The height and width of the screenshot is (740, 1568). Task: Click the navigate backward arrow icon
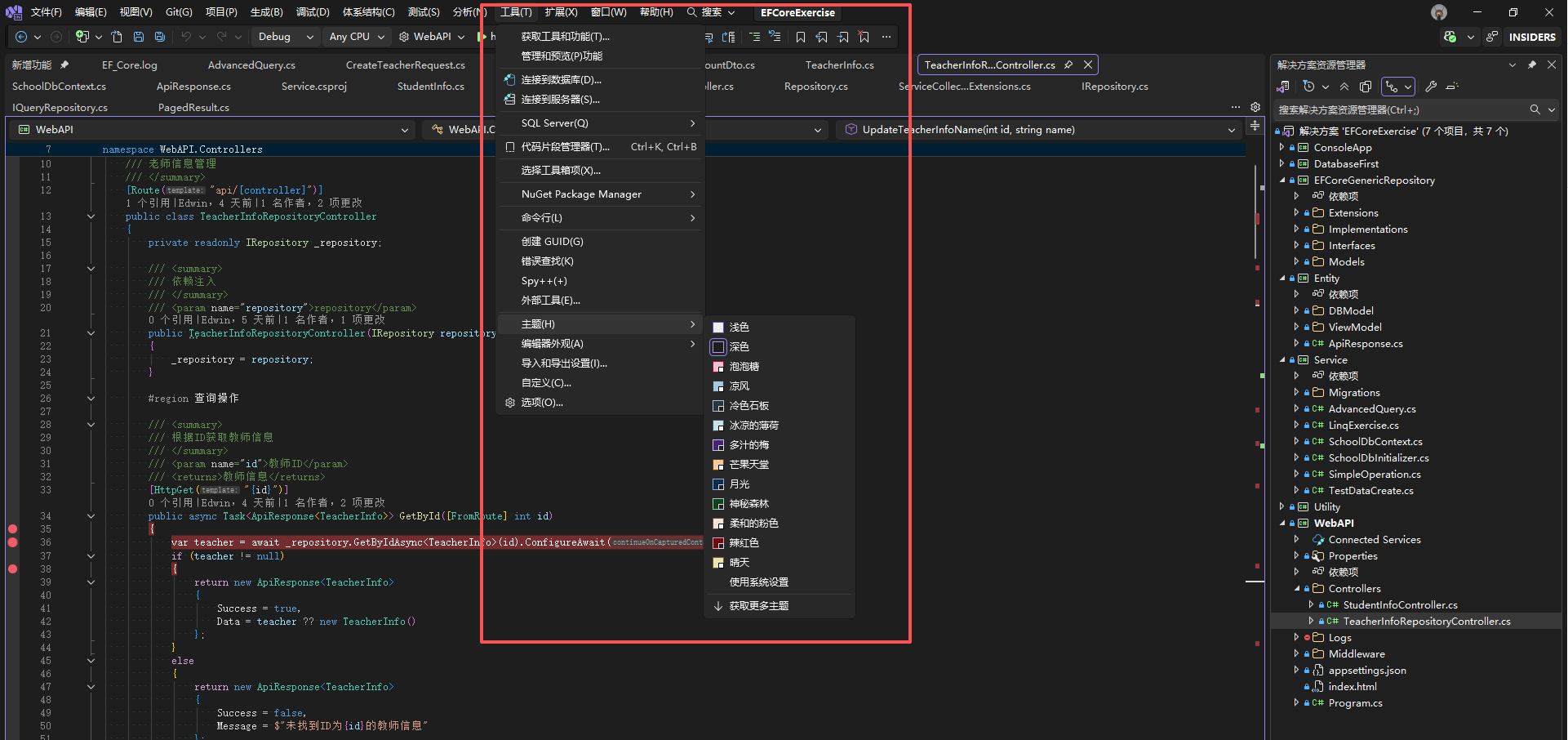(x=21, y=37)
